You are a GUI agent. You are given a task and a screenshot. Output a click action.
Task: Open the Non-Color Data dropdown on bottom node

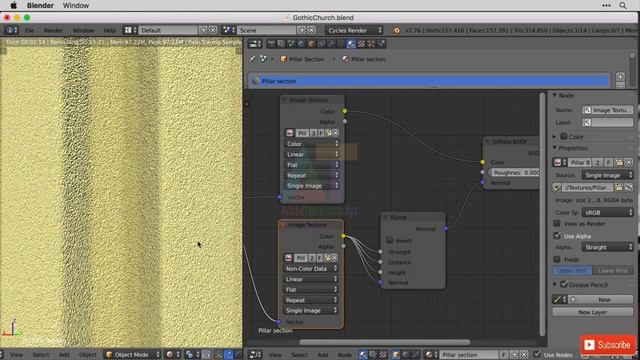click(310, 269)
